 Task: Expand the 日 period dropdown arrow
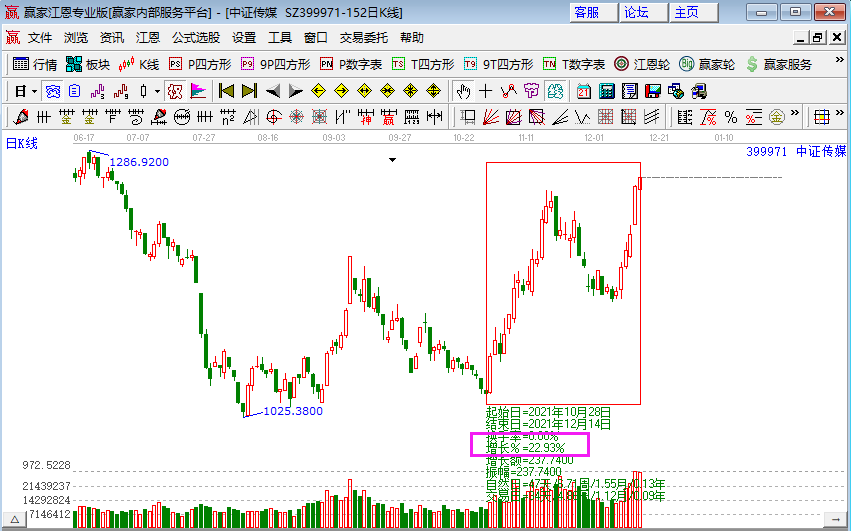[34, 92]
